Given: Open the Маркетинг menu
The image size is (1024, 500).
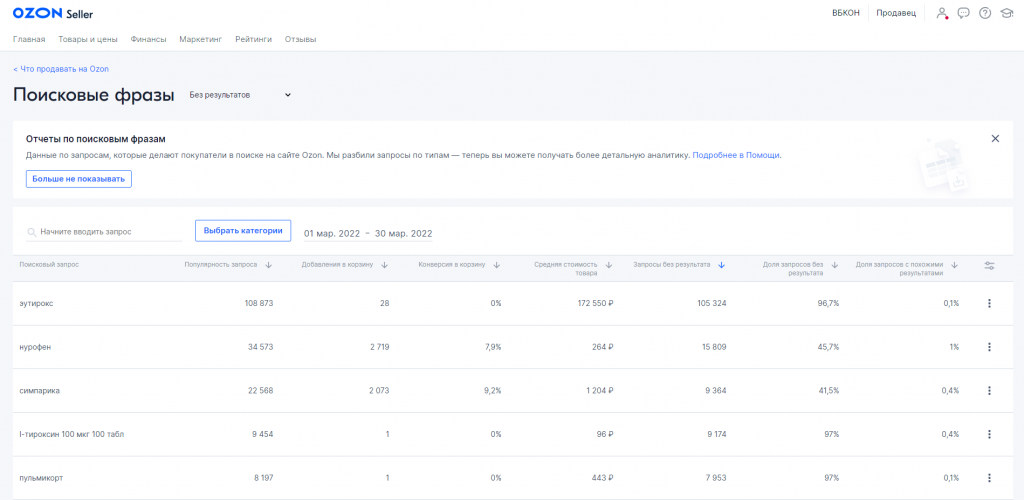Looking at the screenshot, I should [201, 39].
